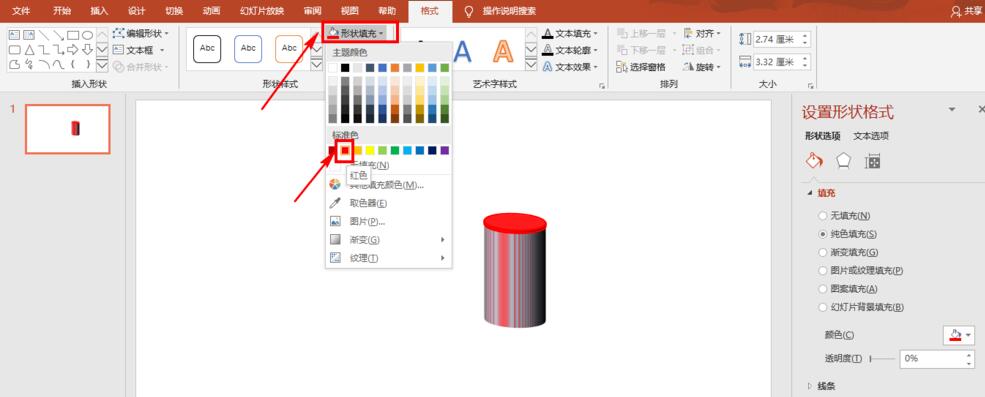This screenshot has width=985, height=397.
Task: Open the 对齐 align dropdown
Action: 703,33
